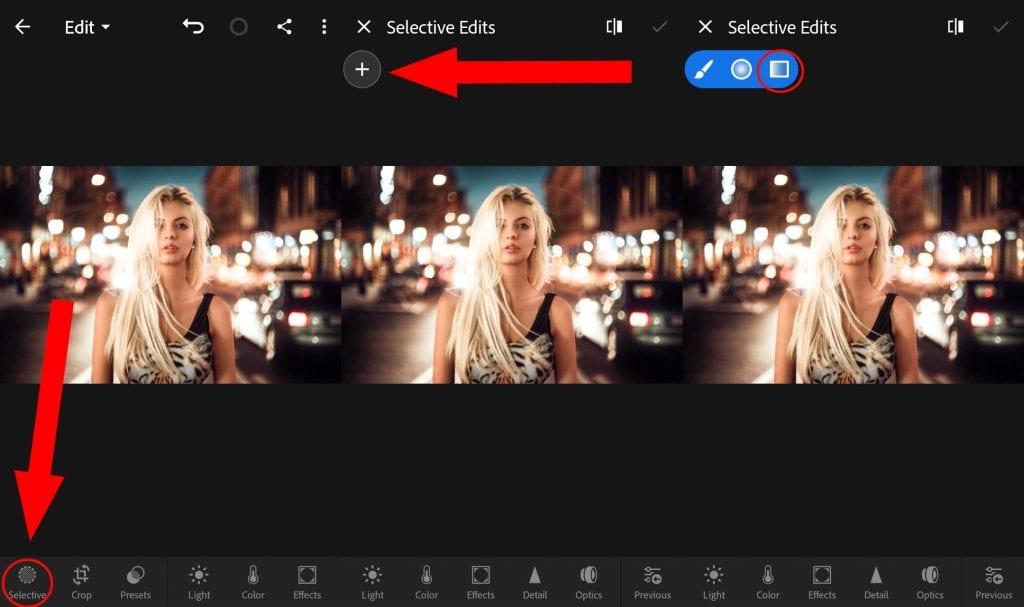Open the Presets panel
This screenshot has width=1024, height=607.
pyautogui.click(x=135, y=580)
